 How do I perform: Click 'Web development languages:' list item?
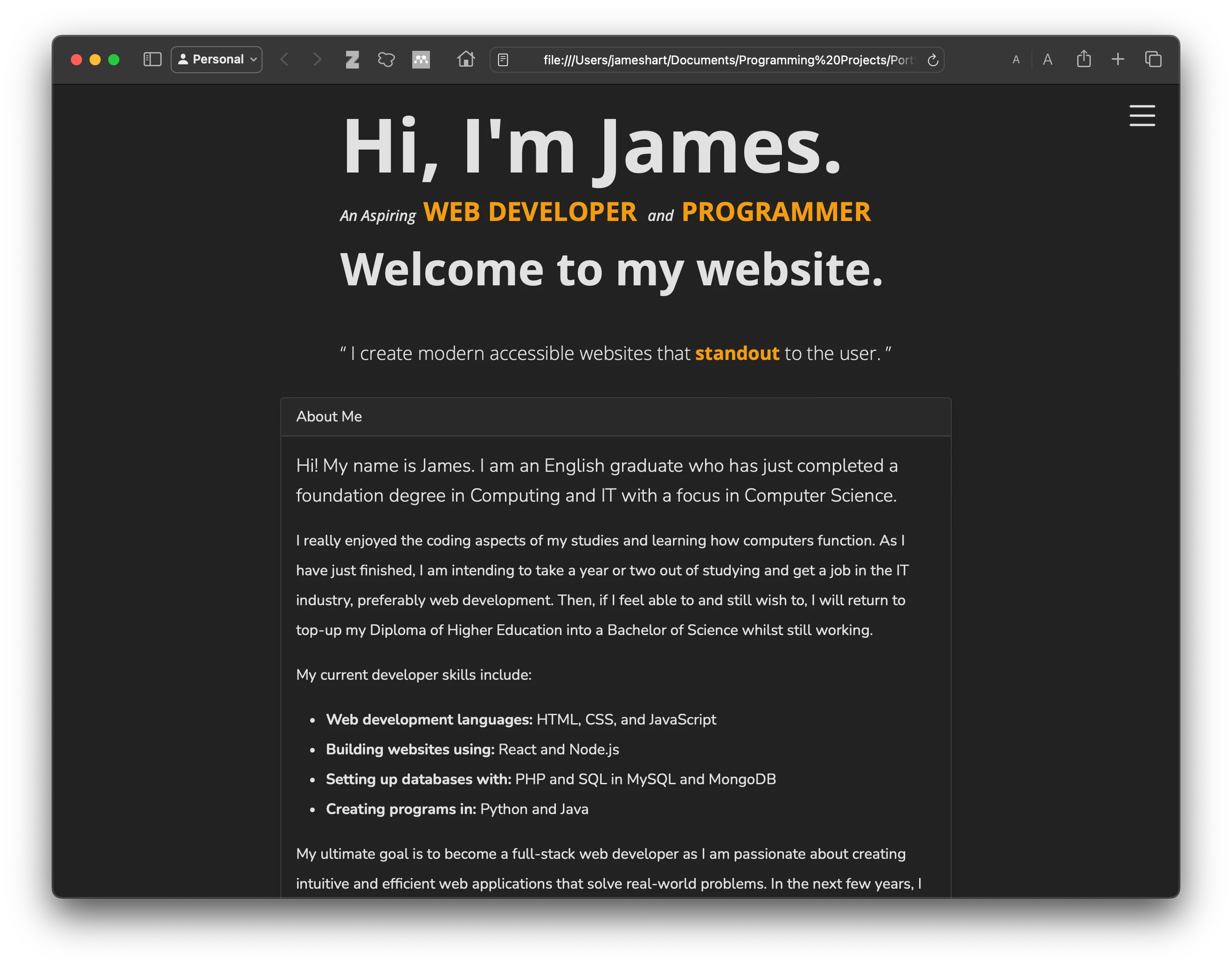pyautogui.click(x=521, y=719)
